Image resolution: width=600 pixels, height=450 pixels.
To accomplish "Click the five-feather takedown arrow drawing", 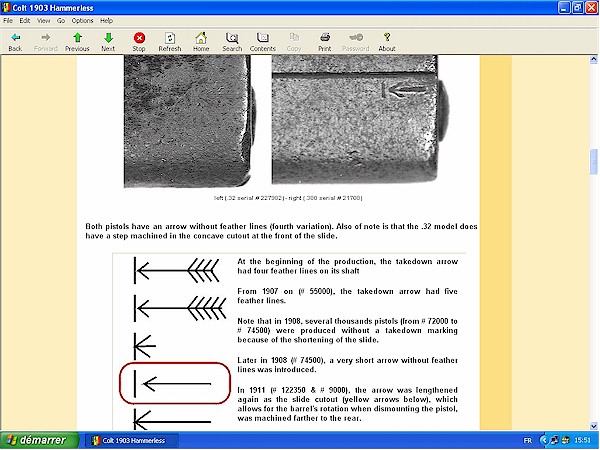I will point(180,308).
